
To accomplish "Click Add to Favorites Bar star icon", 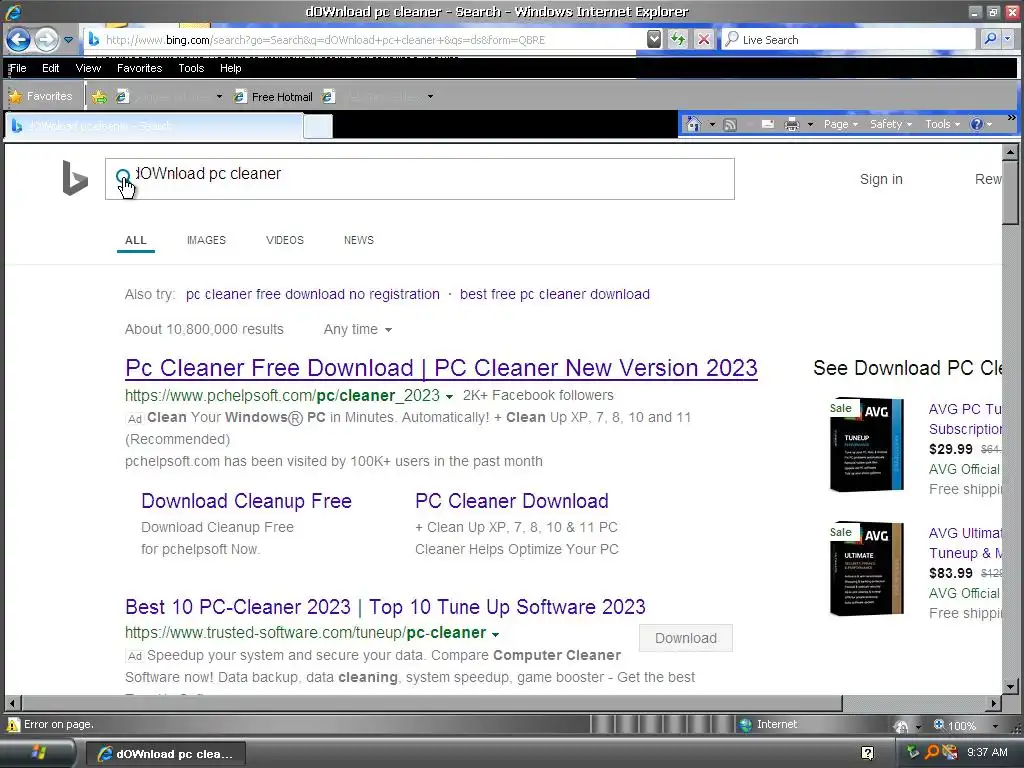I will click(99, 97).
